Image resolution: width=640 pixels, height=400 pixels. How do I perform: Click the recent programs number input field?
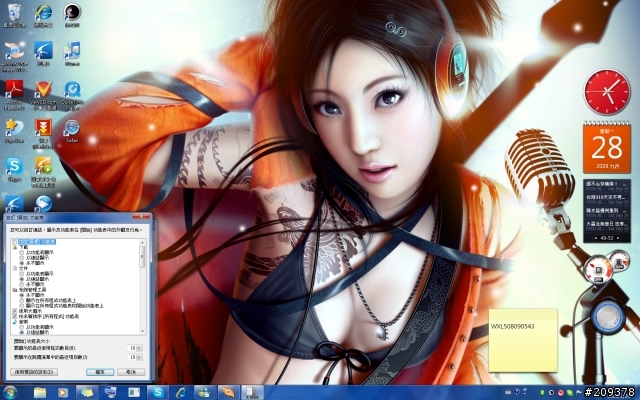pos(131,348)
